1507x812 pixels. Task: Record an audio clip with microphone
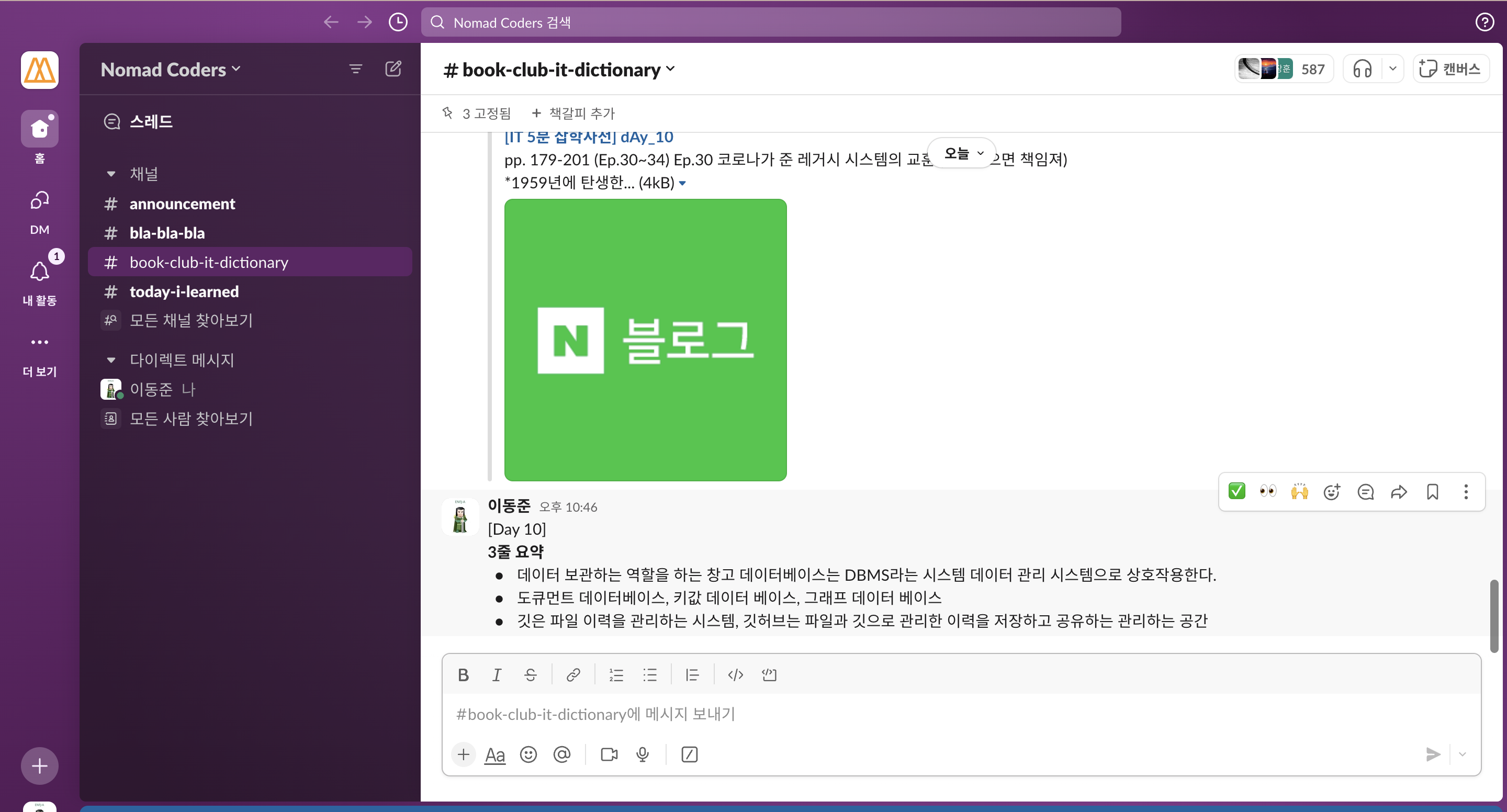point(643,754)
